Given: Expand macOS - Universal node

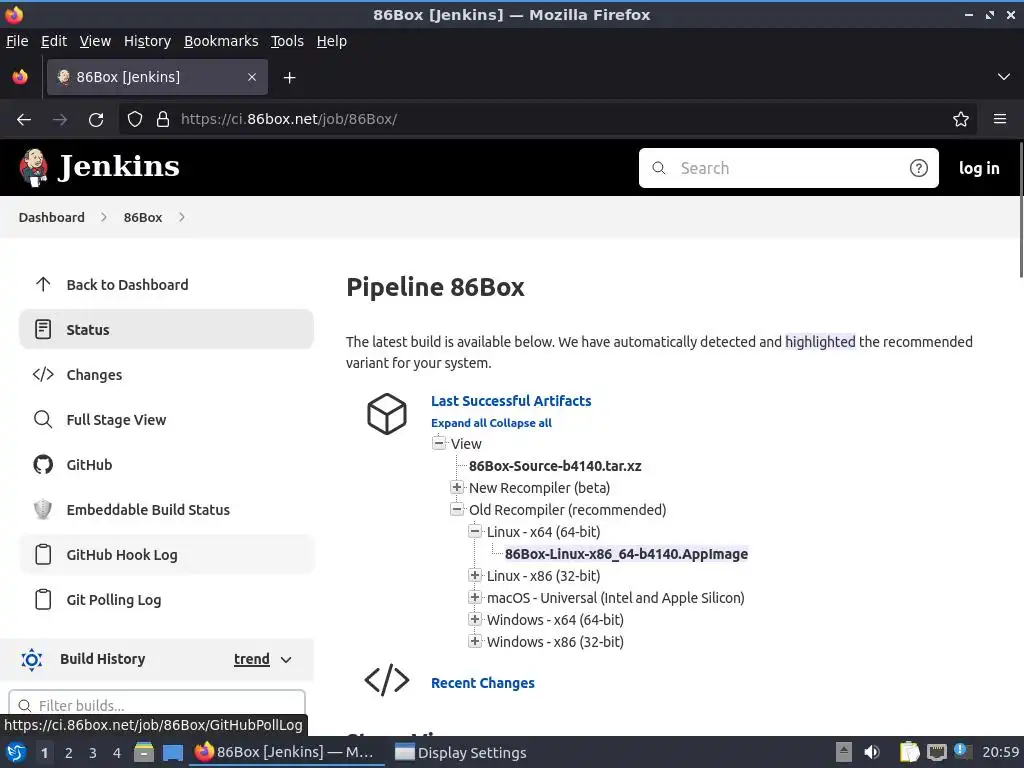Looking at the screenshot, I should pos(475,597).
